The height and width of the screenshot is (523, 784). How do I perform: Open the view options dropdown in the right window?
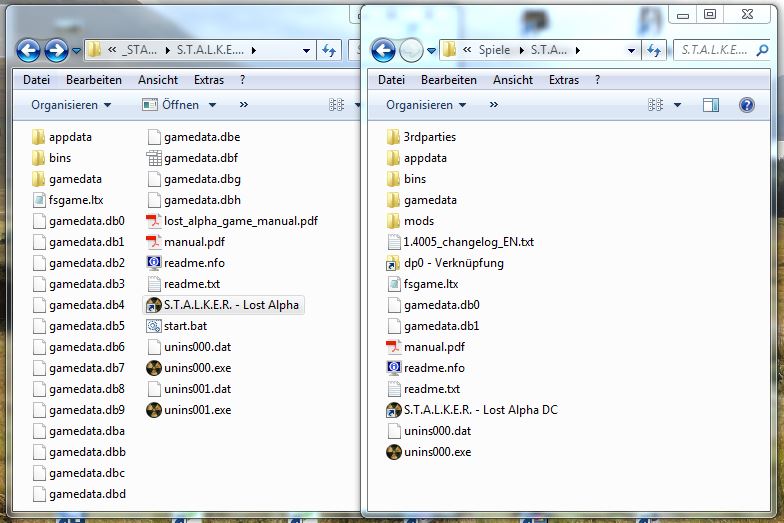point(678,105)
